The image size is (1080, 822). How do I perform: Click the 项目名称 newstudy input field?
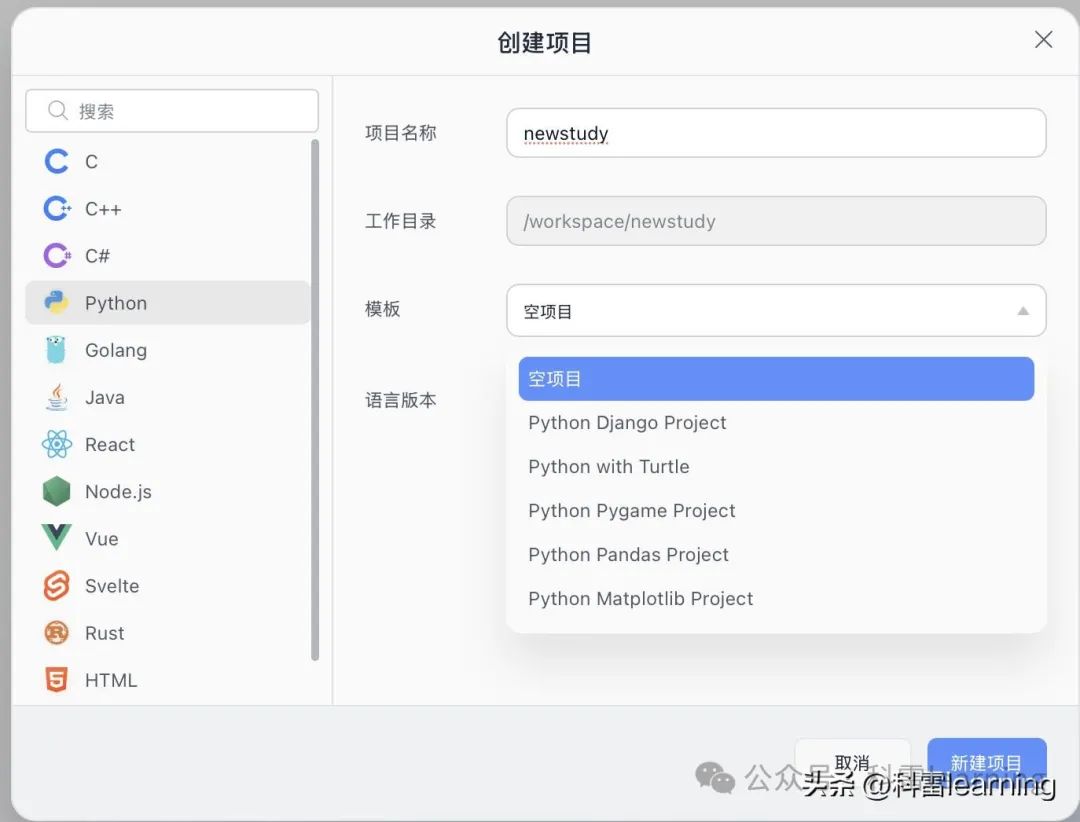[x=776, y=133]
